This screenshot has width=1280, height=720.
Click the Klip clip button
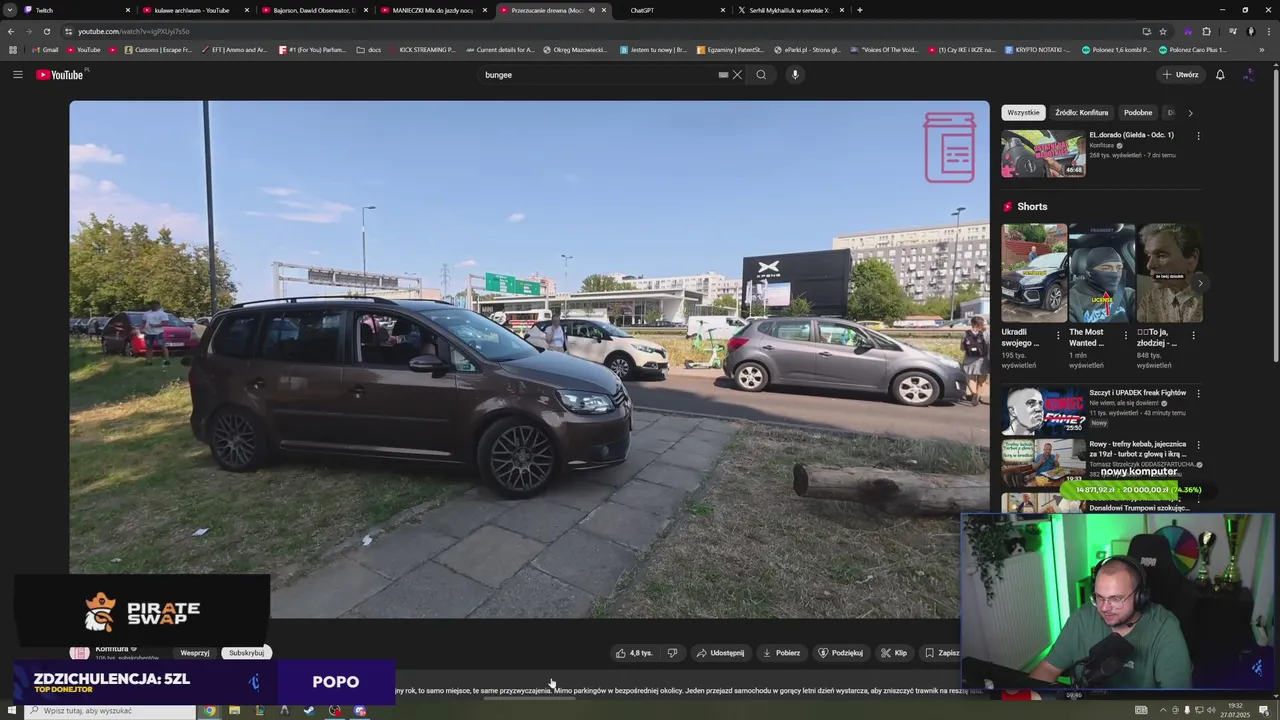pyautogui.click(x=894, y=653)
